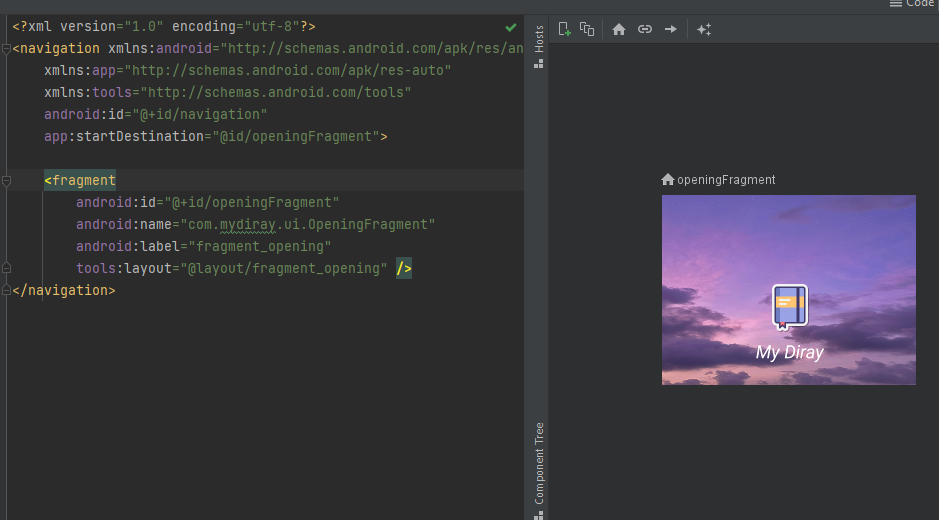This screenshot has width=939, height=520.
Task: Set as Start Destination home icon
Action: [x=619, y=29]
